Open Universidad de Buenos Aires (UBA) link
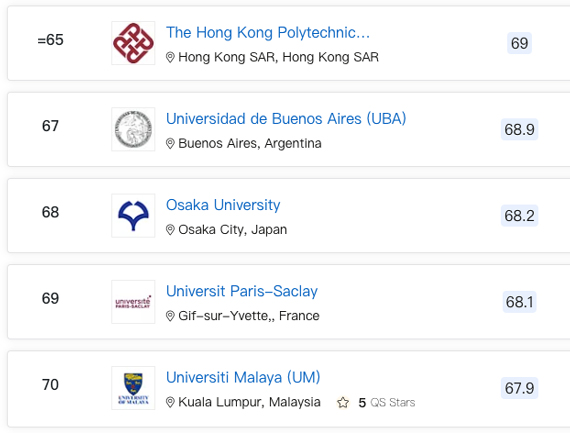 point(286,119)
